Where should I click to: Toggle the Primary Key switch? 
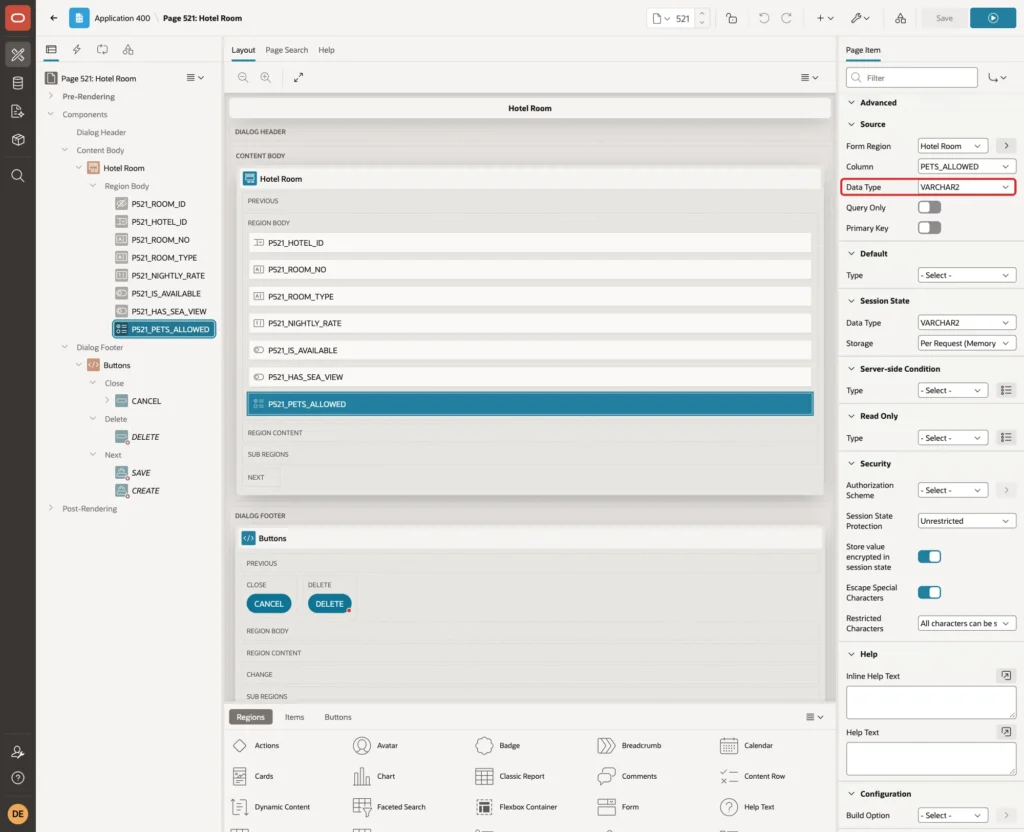tap(929, 228)
